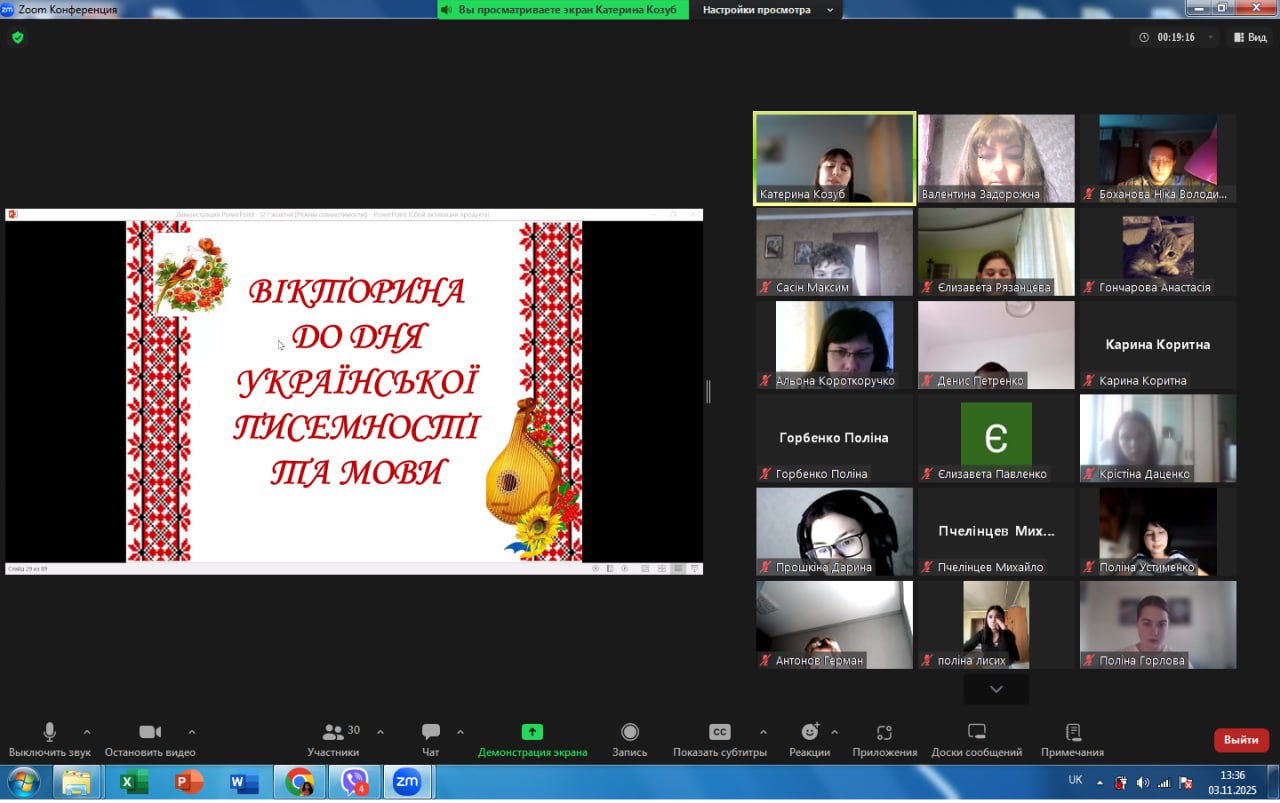The image size is (1280, 803).
Task: Select Катерина Козуб video thumbnail
Action: 834,158
